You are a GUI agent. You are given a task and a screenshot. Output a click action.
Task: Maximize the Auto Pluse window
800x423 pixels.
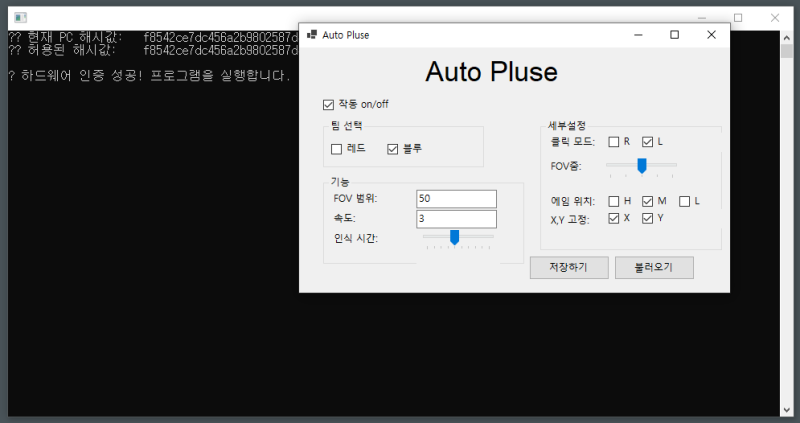(x=674, y=35)
